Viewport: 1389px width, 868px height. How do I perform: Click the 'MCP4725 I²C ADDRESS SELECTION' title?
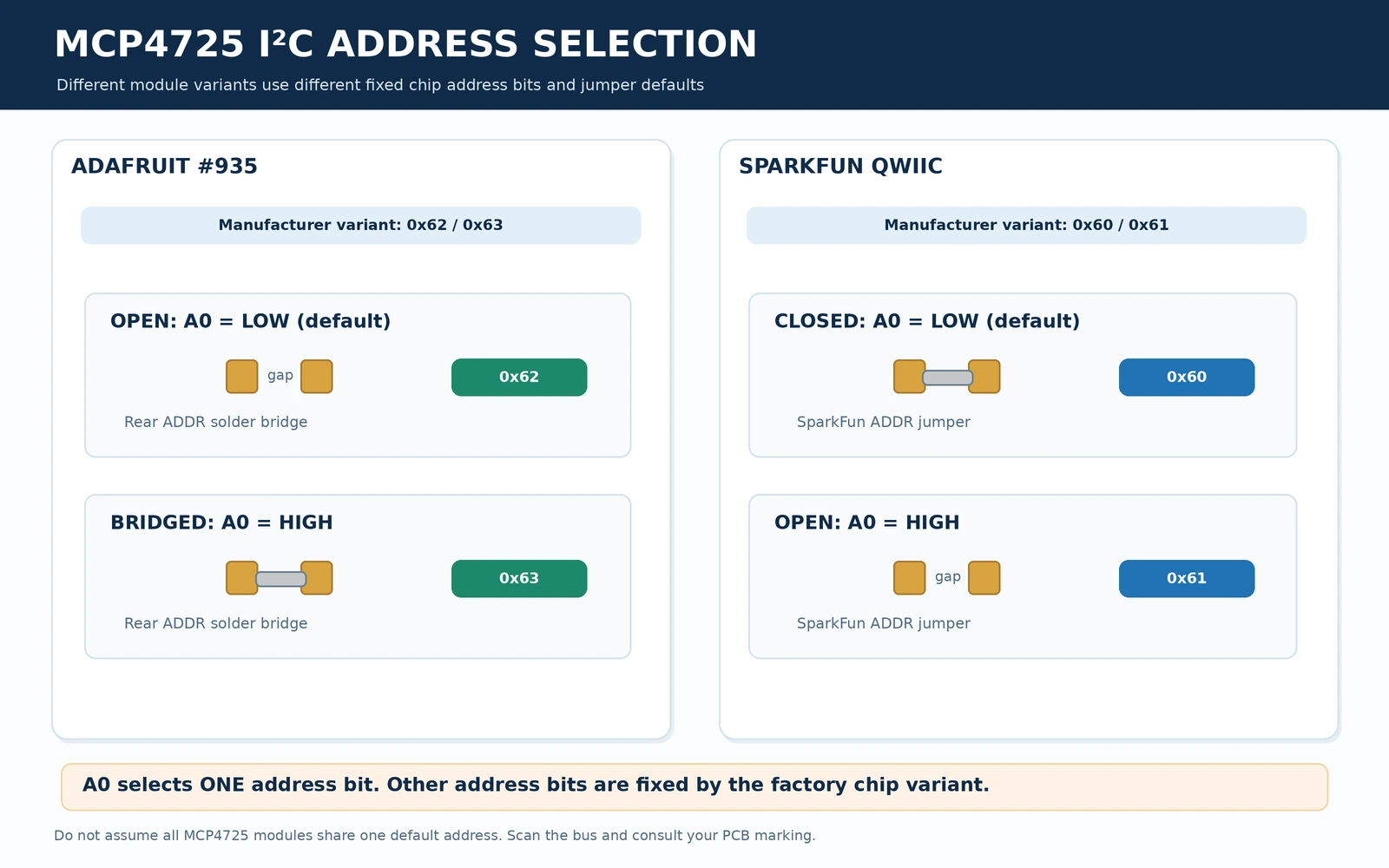pos(405,44)
